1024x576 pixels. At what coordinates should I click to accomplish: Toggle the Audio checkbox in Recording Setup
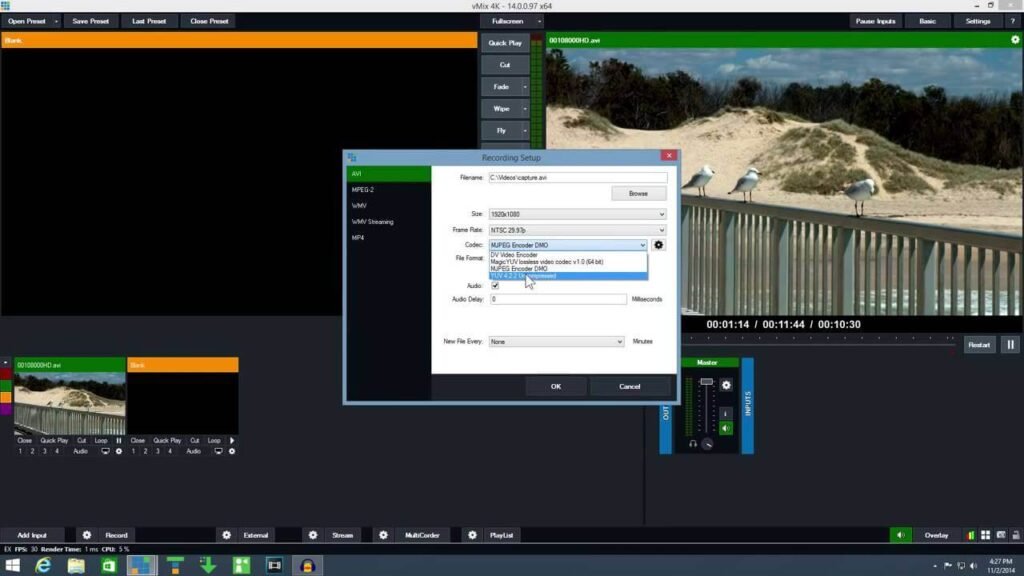[x=495, y=285]
